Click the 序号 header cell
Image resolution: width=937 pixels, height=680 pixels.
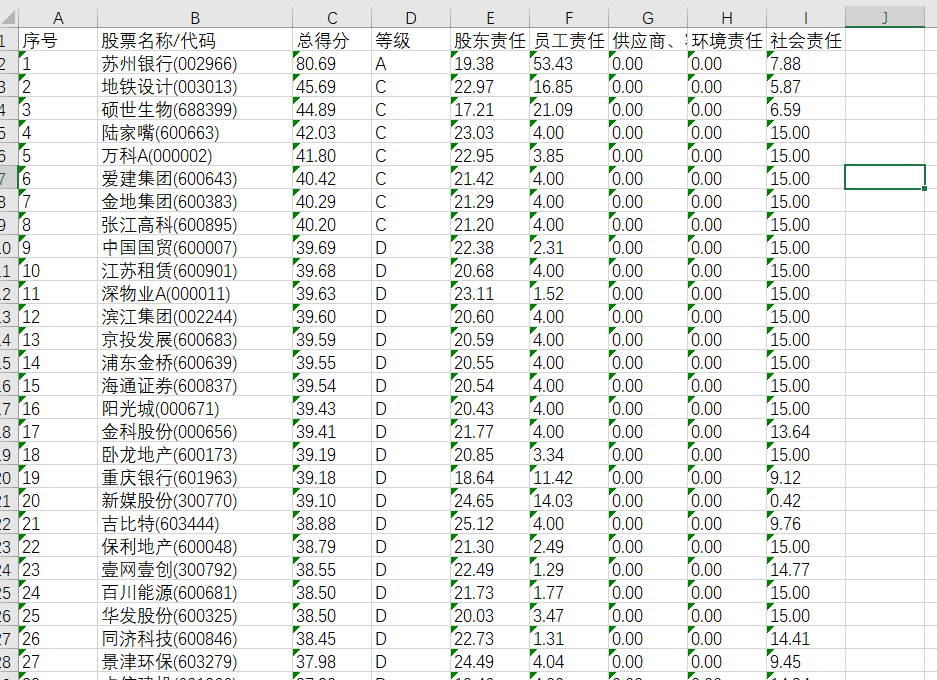[58, 40]
